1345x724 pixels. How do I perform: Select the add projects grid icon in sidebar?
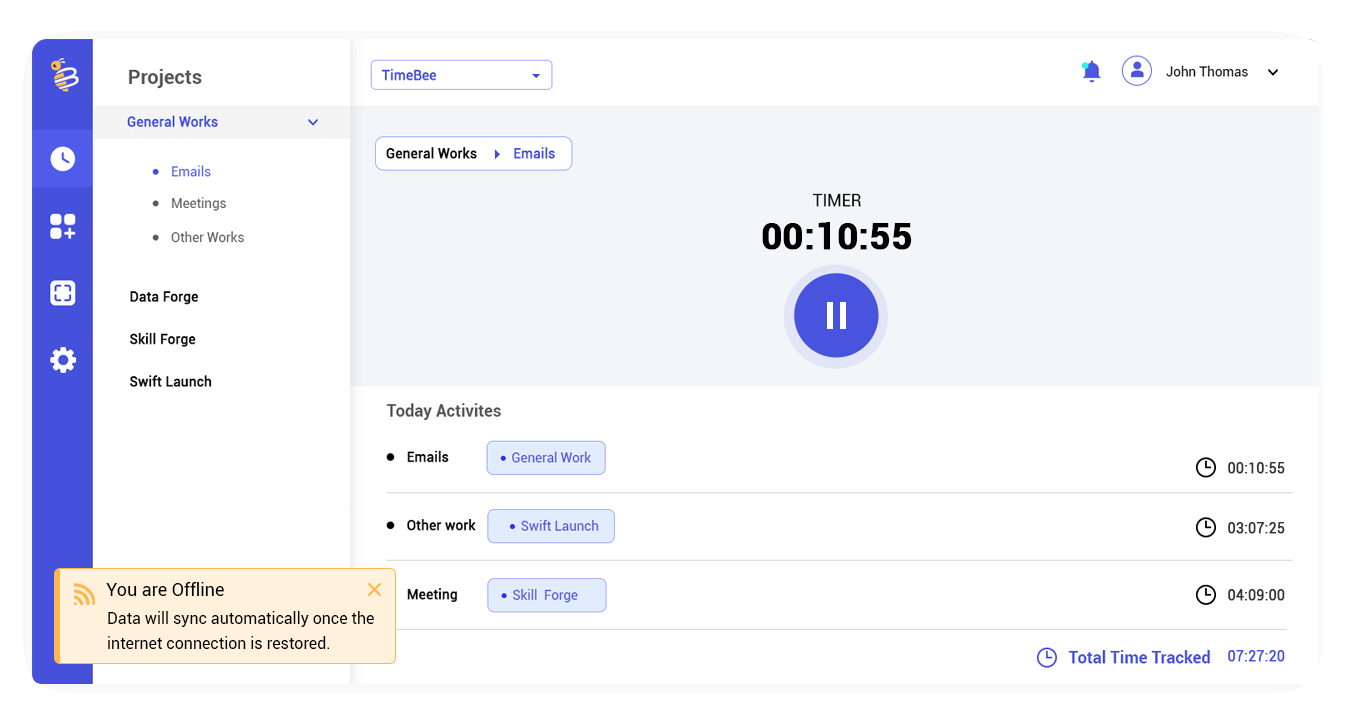point(62,225)
